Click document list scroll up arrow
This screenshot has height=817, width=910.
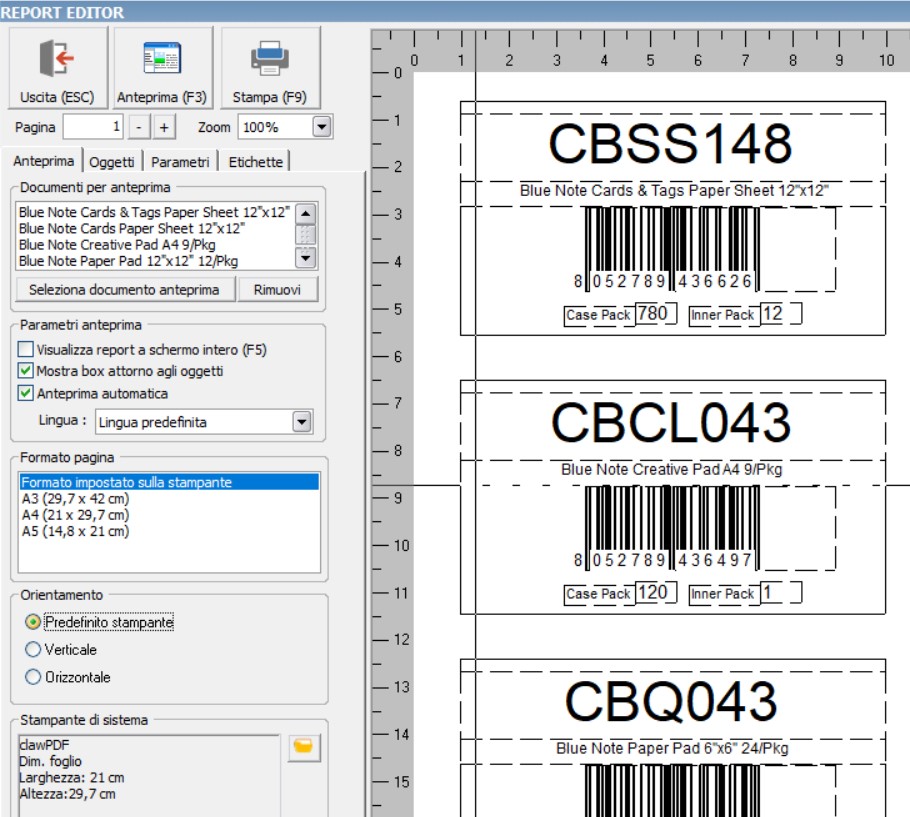click(x=306, y=214)
